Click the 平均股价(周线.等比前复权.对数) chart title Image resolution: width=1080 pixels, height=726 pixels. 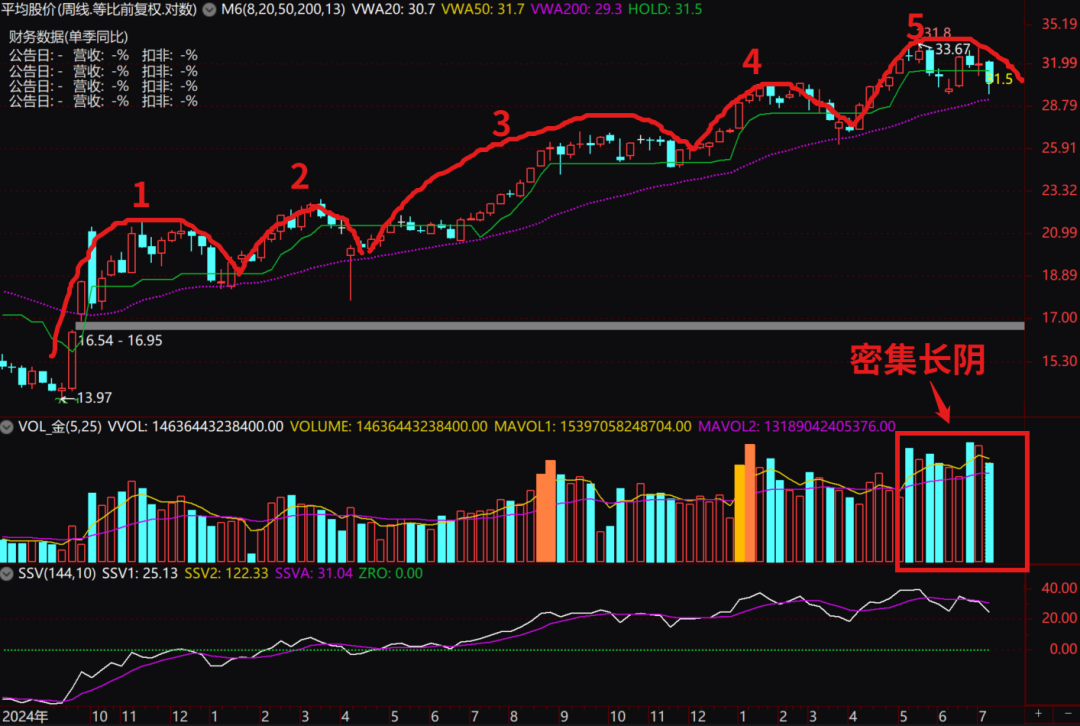tap(99, 10)
